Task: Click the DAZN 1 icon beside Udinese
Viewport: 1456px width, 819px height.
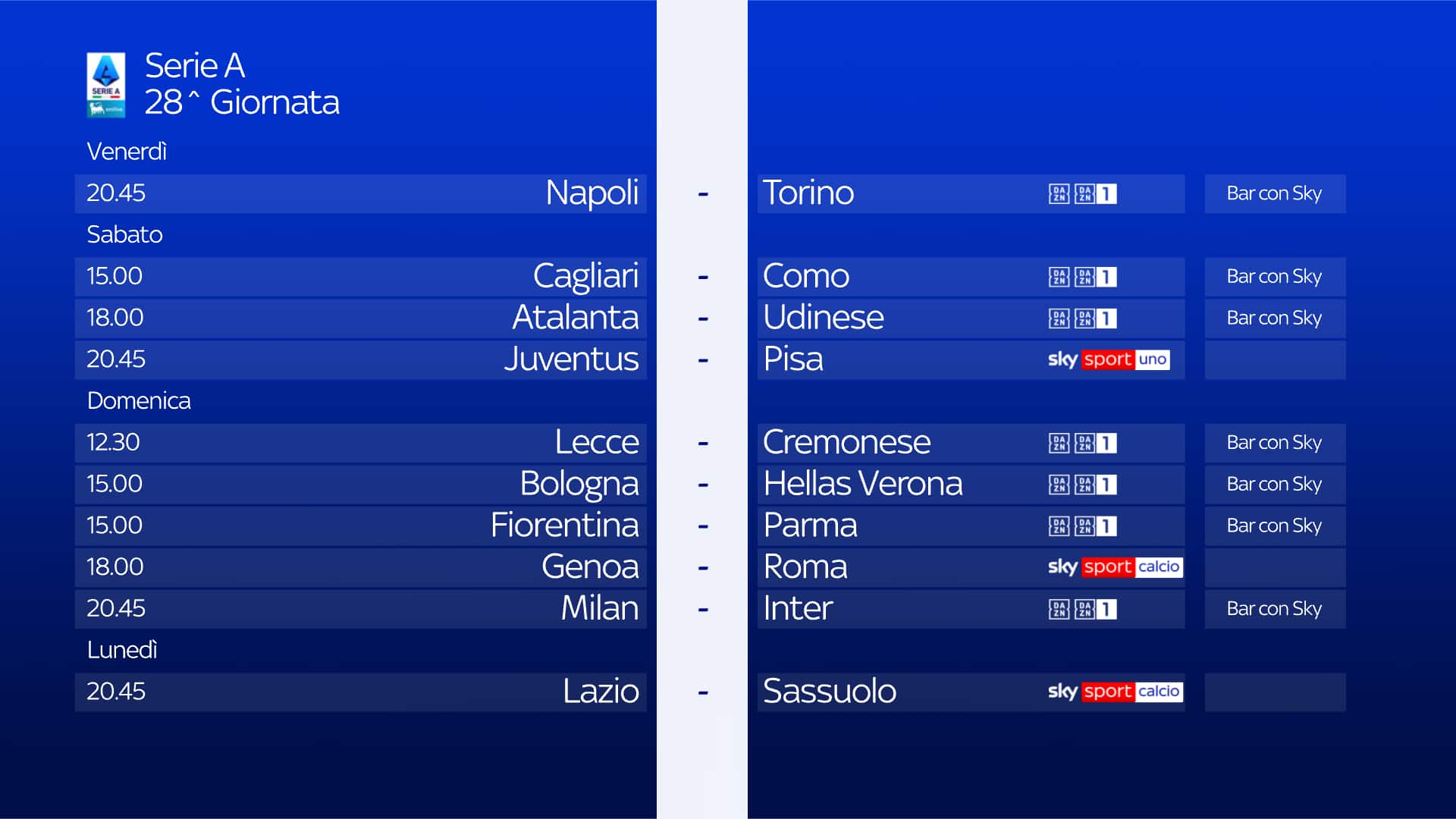Action: click(x=1095, y=318)
